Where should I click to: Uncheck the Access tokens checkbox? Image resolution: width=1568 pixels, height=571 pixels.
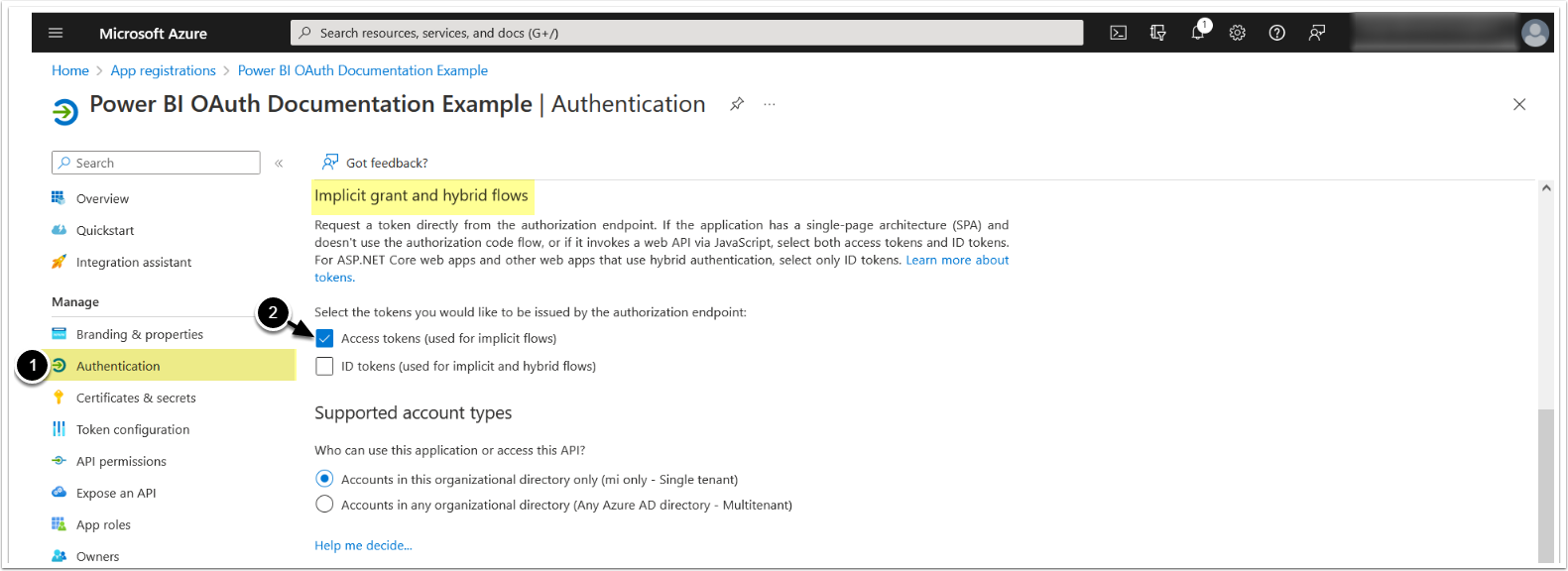[x=324, y=338]
